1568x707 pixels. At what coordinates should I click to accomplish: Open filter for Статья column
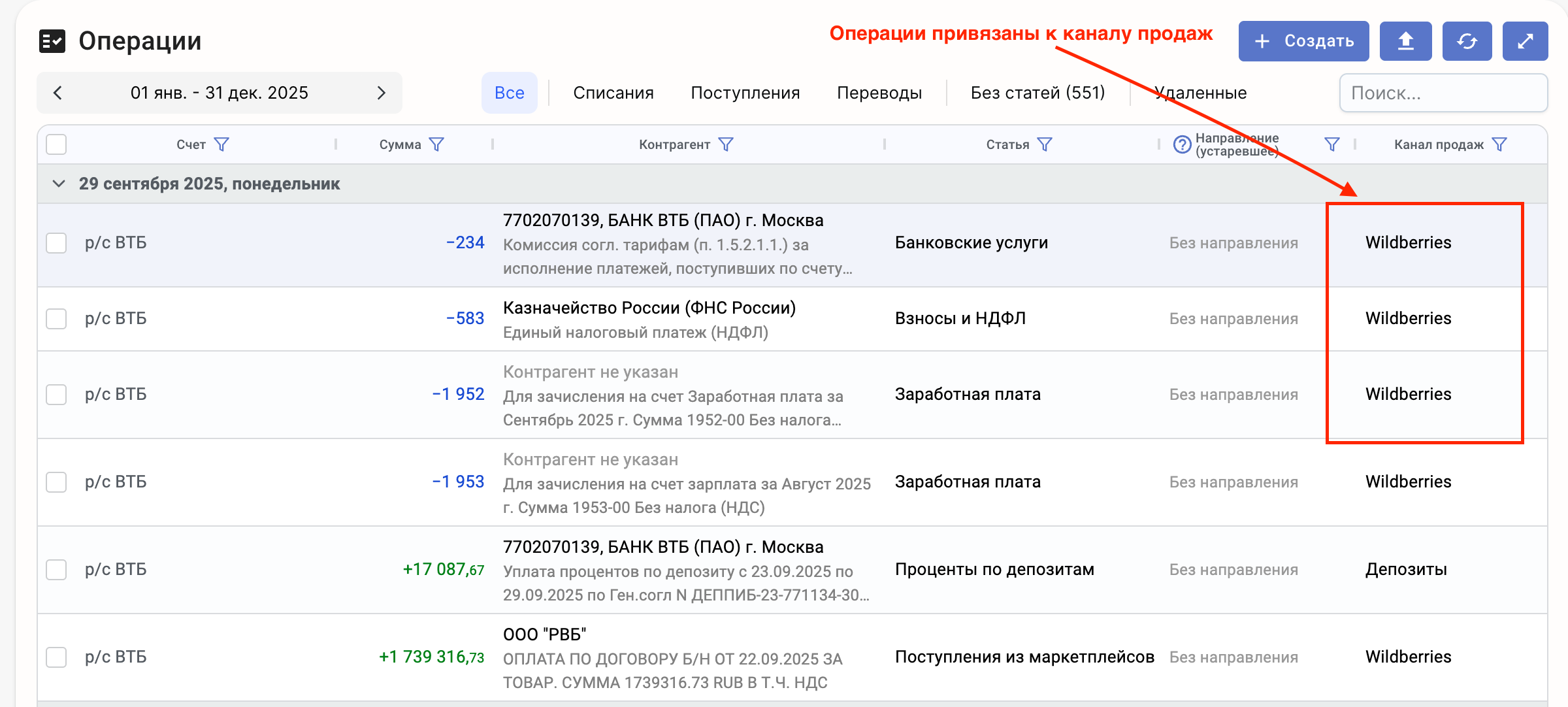pos(1045,144)
